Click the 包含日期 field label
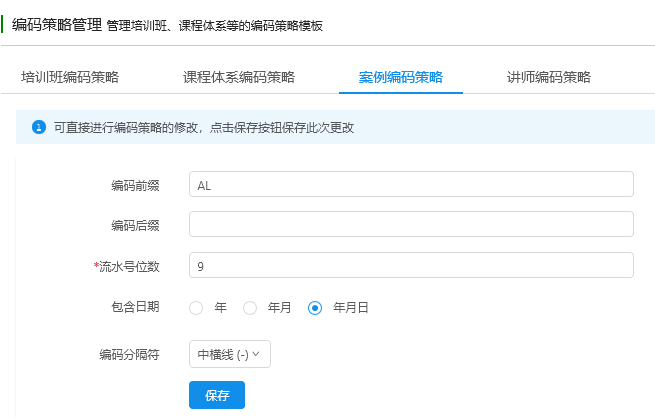The height and width of the screenshot is (417, 655). 135,307
